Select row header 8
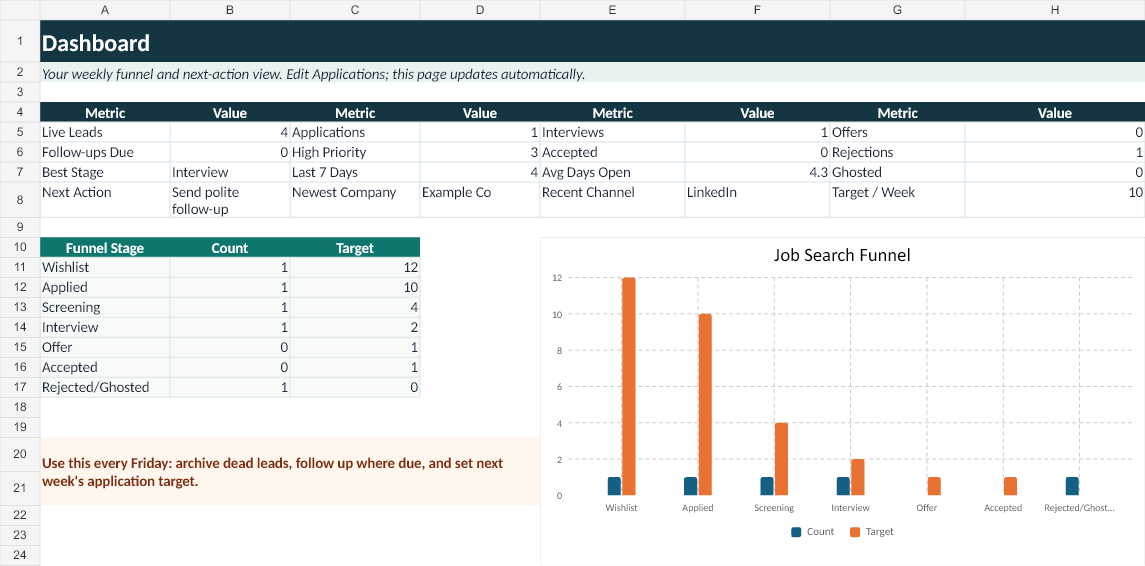 [20, 199]
